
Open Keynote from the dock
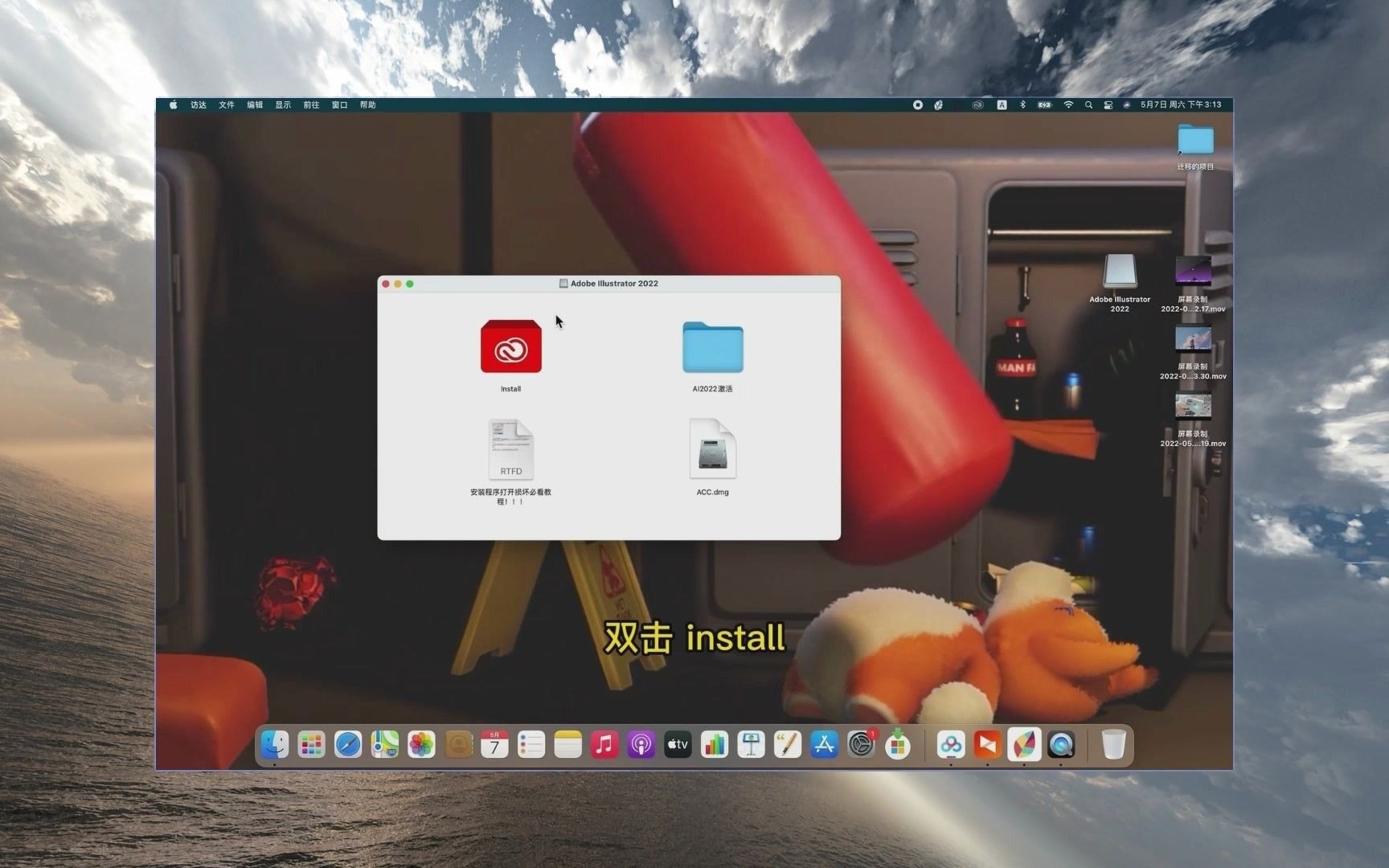point(751,745)
